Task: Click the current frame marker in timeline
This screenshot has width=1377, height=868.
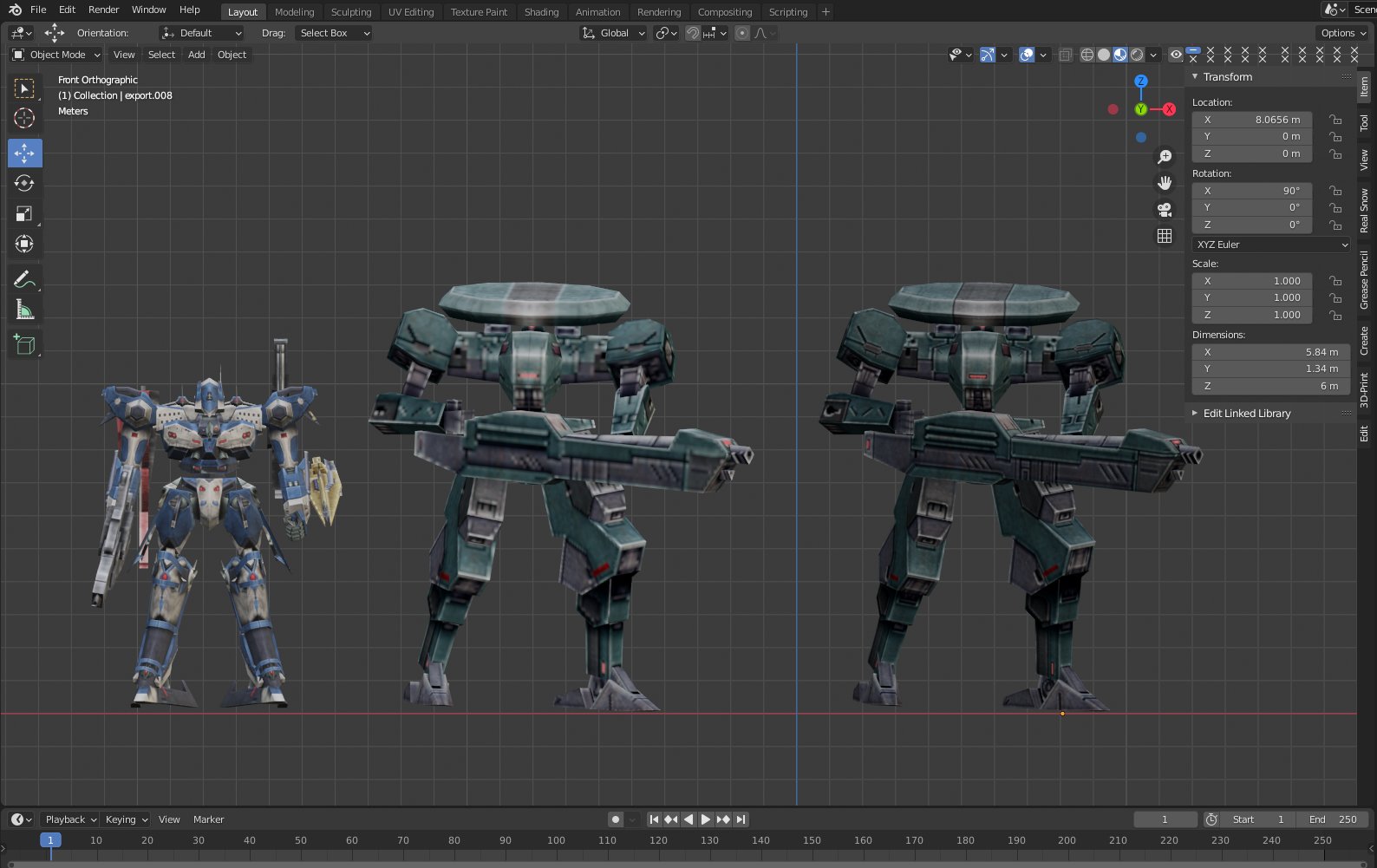Action: pos(50,840)
